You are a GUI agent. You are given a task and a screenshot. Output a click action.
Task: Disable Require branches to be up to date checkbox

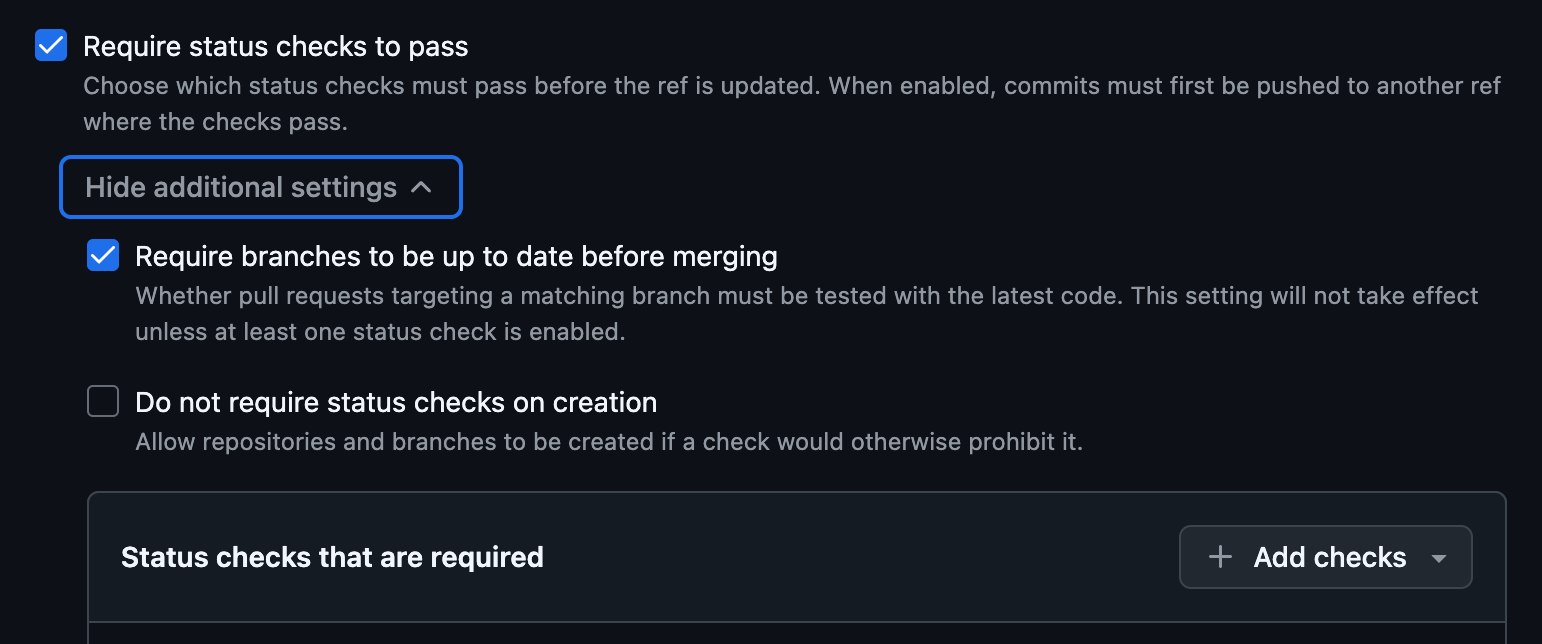pos(103,256)
